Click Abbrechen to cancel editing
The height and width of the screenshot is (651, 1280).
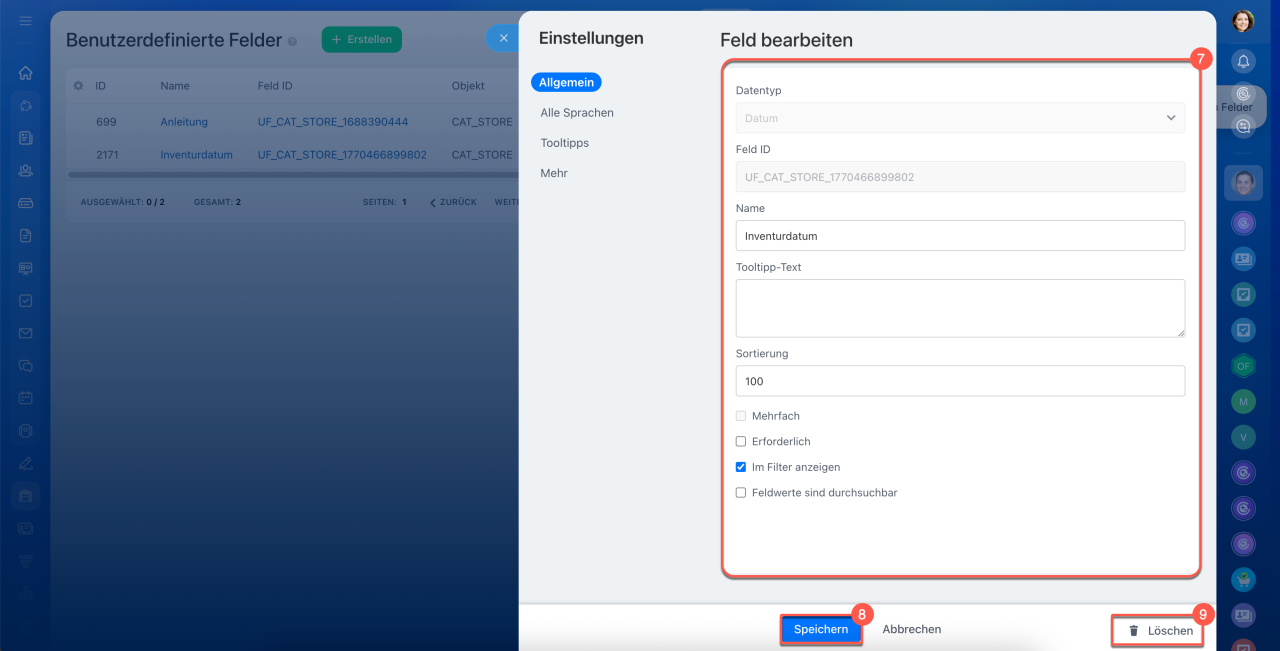click(912, 630)
